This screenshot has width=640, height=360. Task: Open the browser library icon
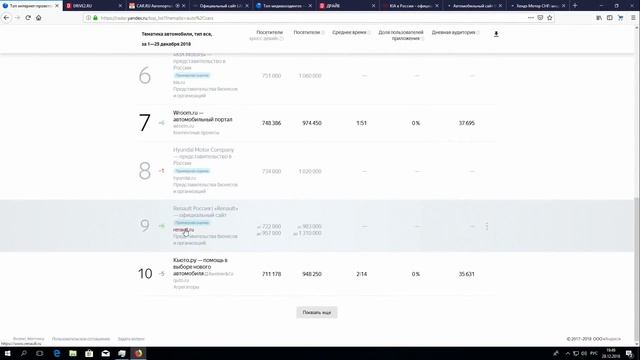click(599, 18)
